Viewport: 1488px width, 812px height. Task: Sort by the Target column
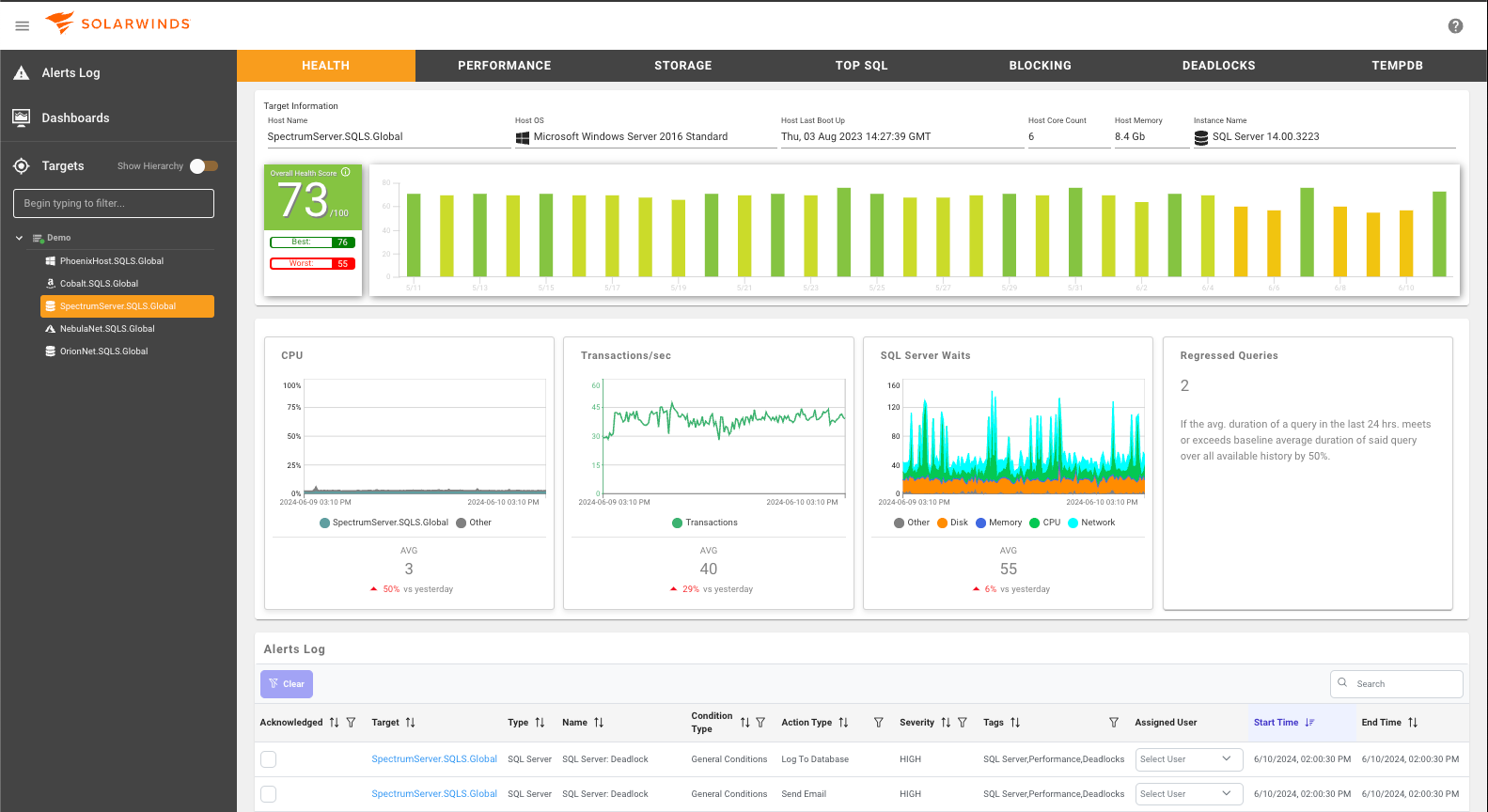pyautogui.click(x=410, y=723)
